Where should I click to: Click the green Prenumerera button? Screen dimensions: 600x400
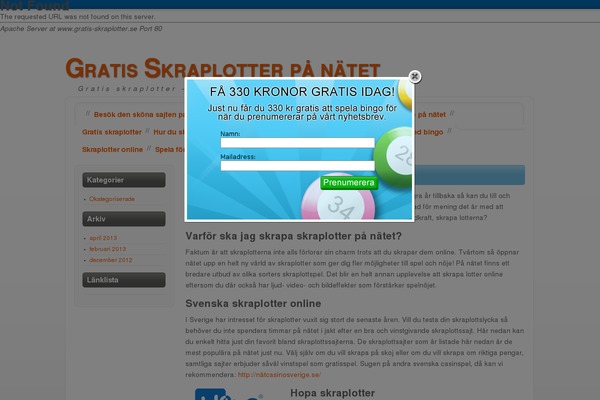pos(349,183)
